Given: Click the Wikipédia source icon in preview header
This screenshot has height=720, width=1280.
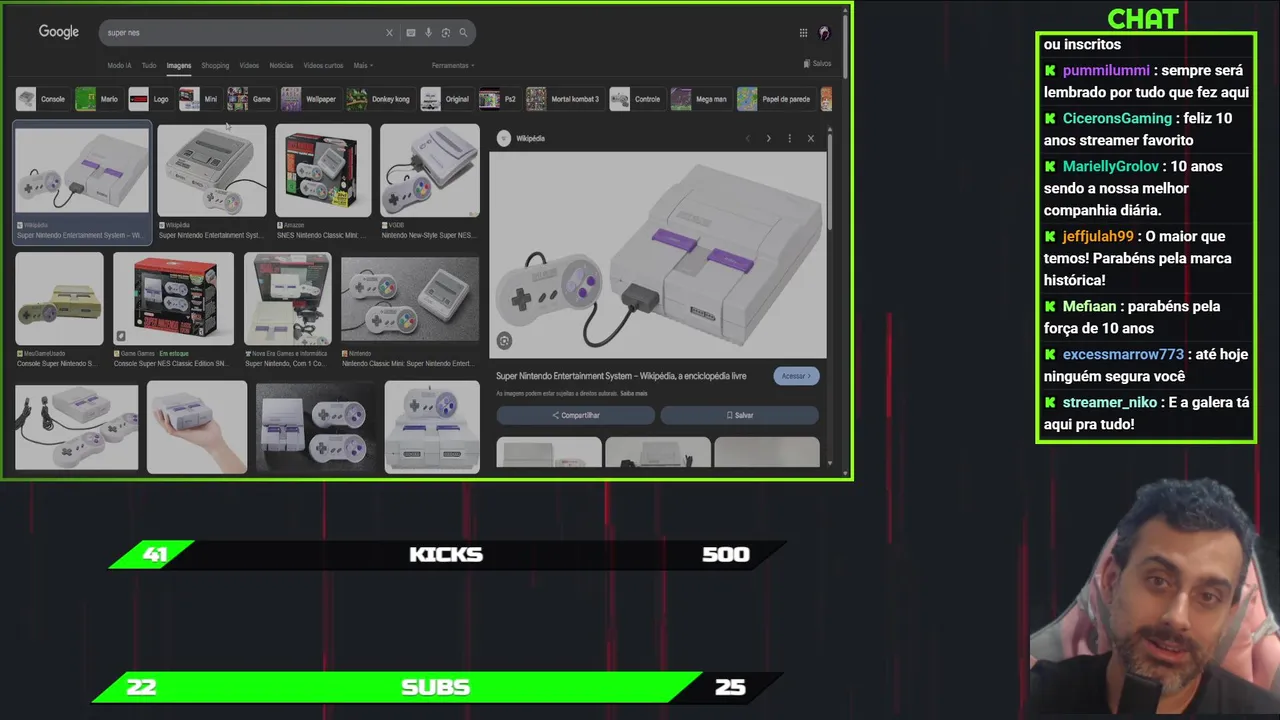Looking at the screenshot, I should tap(504, 138).
